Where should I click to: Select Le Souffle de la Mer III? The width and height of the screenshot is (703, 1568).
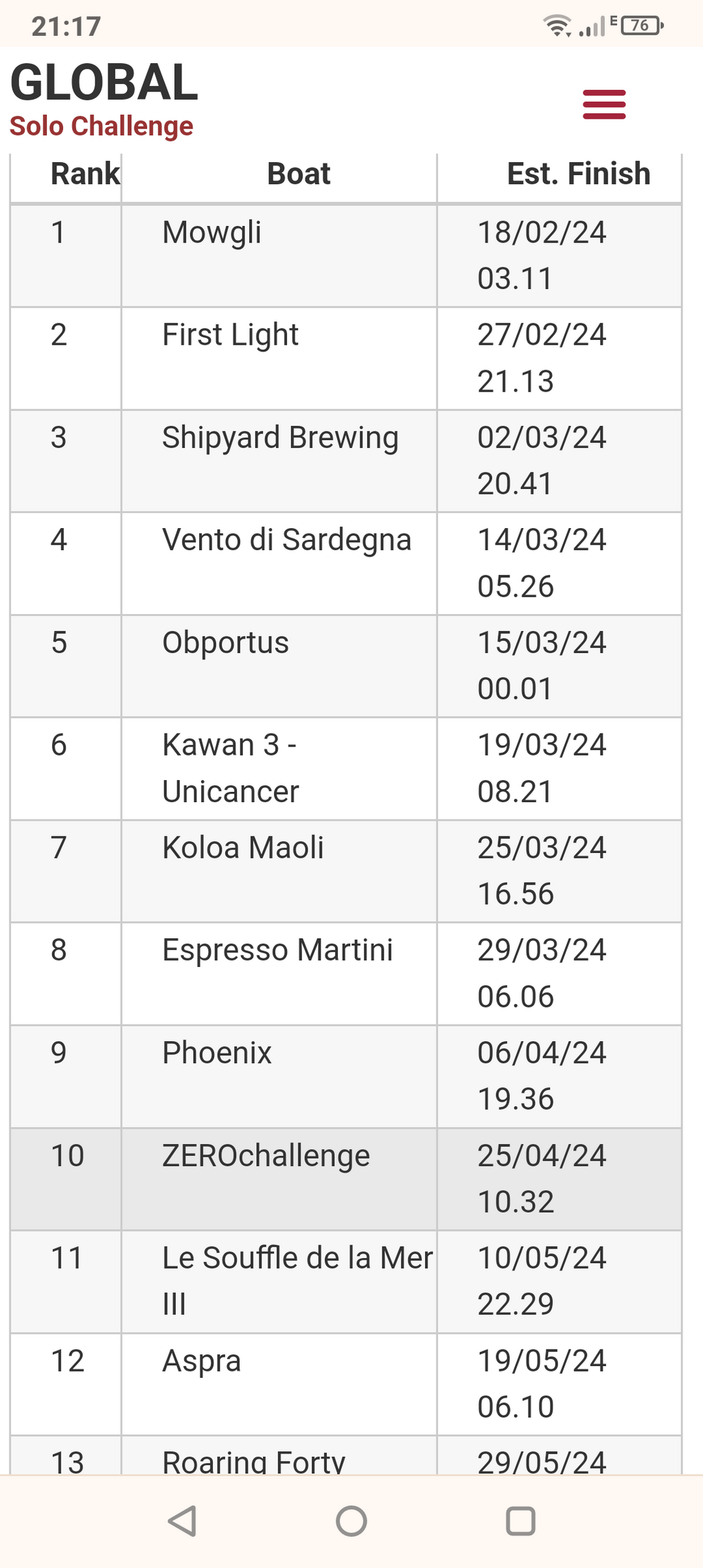coord(297,1281)
